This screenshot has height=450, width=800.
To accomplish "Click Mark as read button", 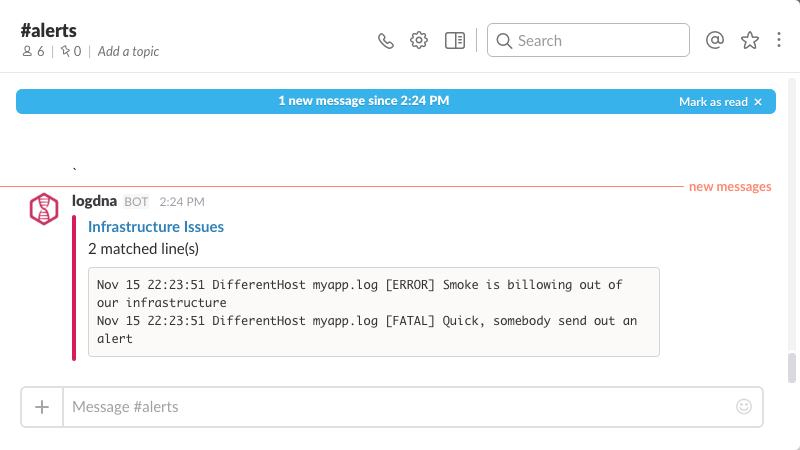I will click(x=720, y=102).
